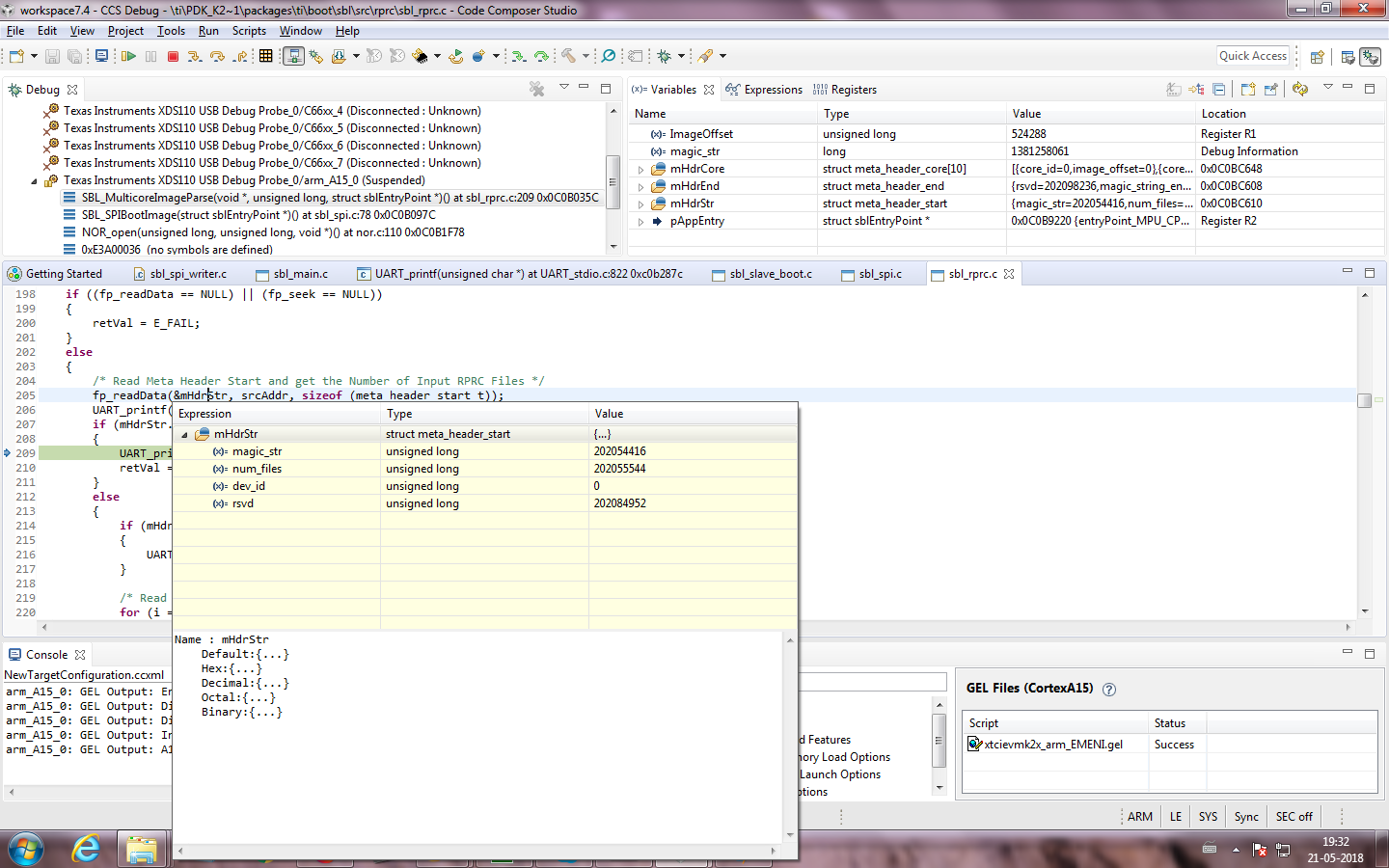Image resolution: width=1389 pixels, height=868 pixels.
Task: Open the Variables View Menu triangle
Action: (1327, 88)
